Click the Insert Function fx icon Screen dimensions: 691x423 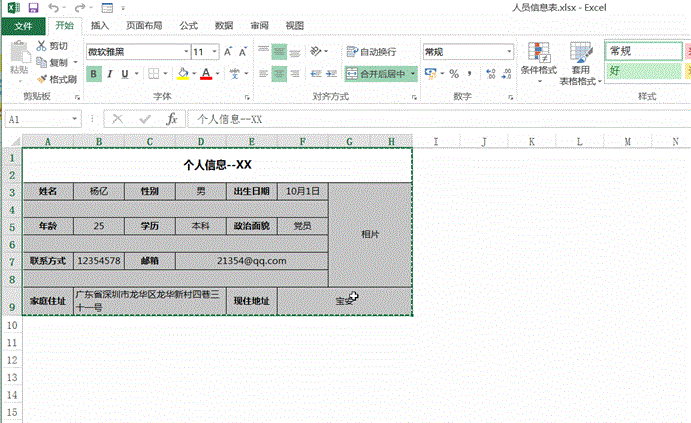coord(171,119)
